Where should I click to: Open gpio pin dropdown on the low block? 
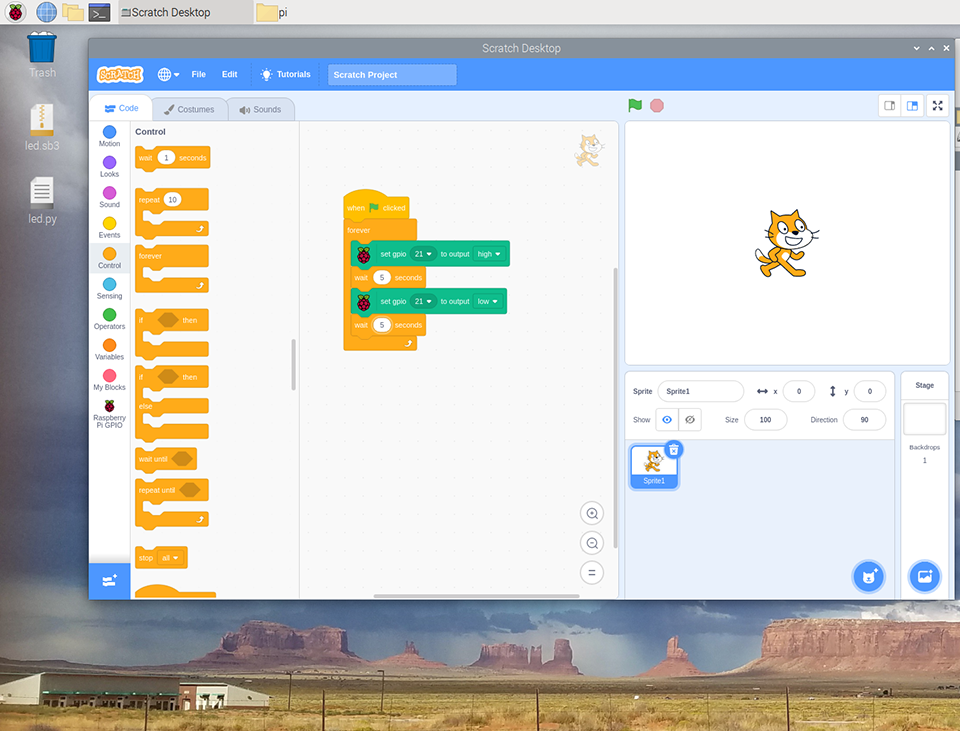pyautogui.click(x=423, y=301)
